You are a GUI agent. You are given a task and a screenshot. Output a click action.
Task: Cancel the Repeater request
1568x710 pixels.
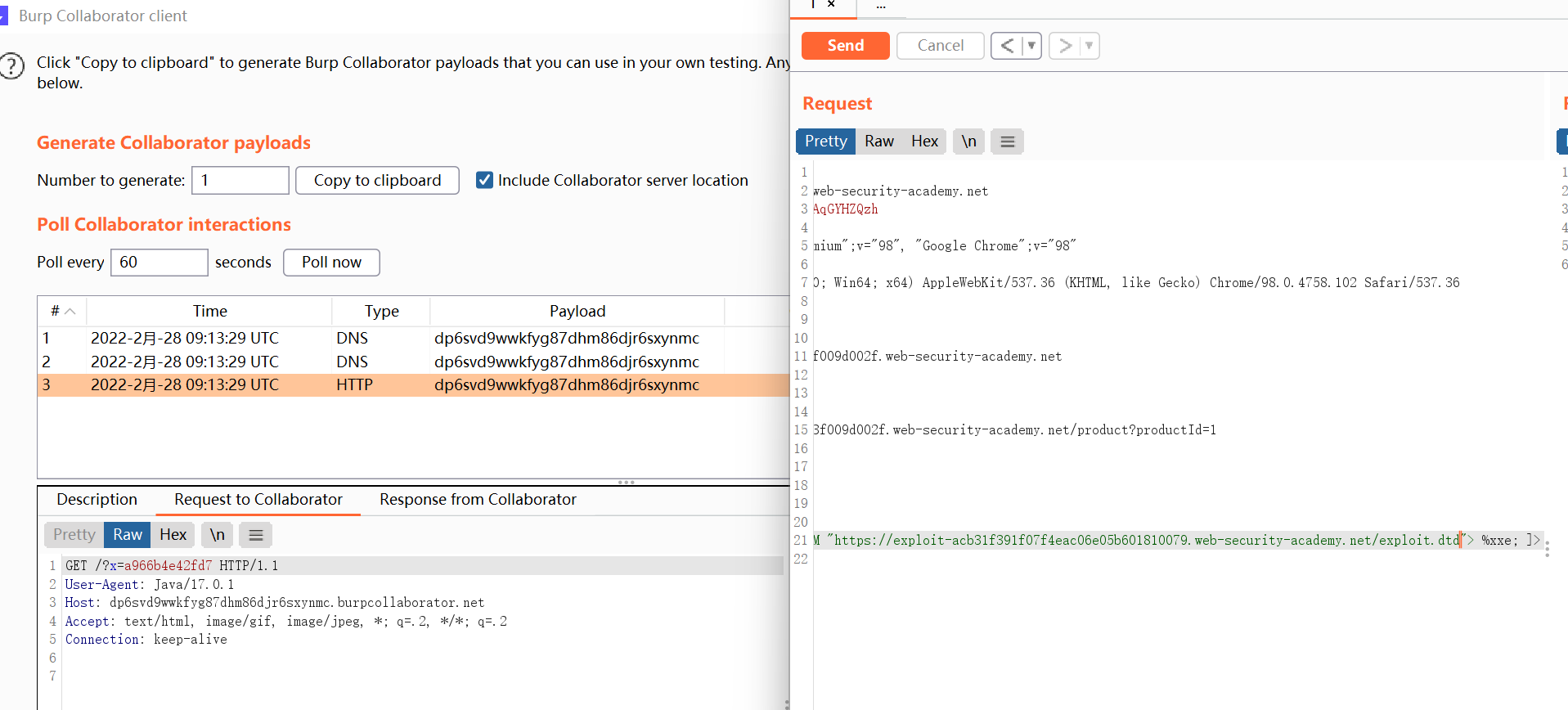941,46
